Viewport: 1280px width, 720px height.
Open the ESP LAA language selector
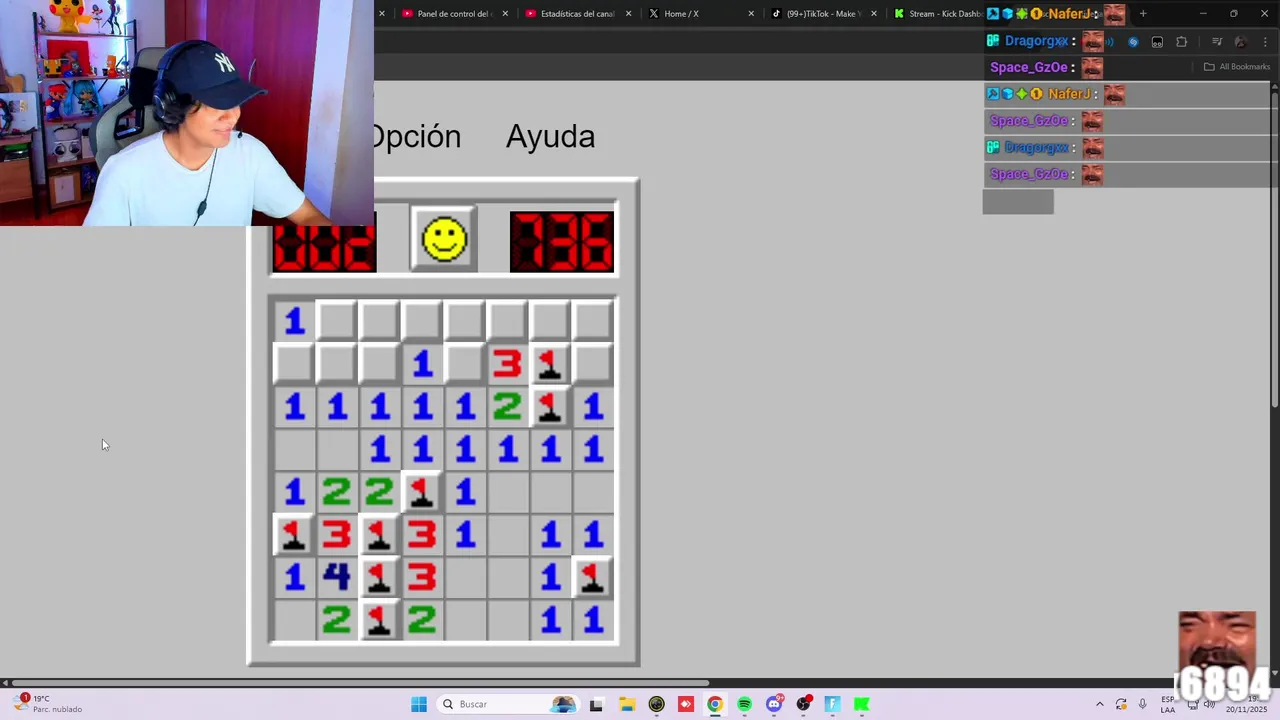tap(1167, 704)
